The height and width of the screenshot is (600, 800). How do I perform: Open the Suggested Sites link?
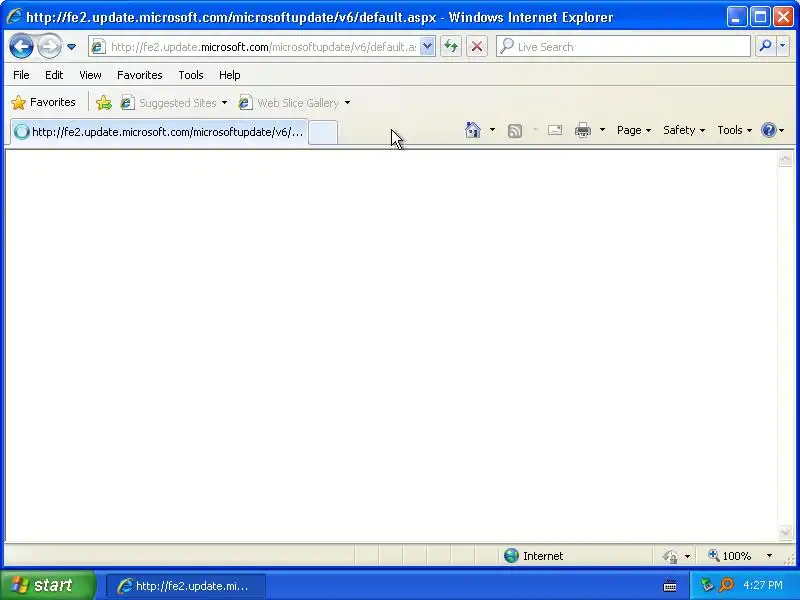pos(169,103)
